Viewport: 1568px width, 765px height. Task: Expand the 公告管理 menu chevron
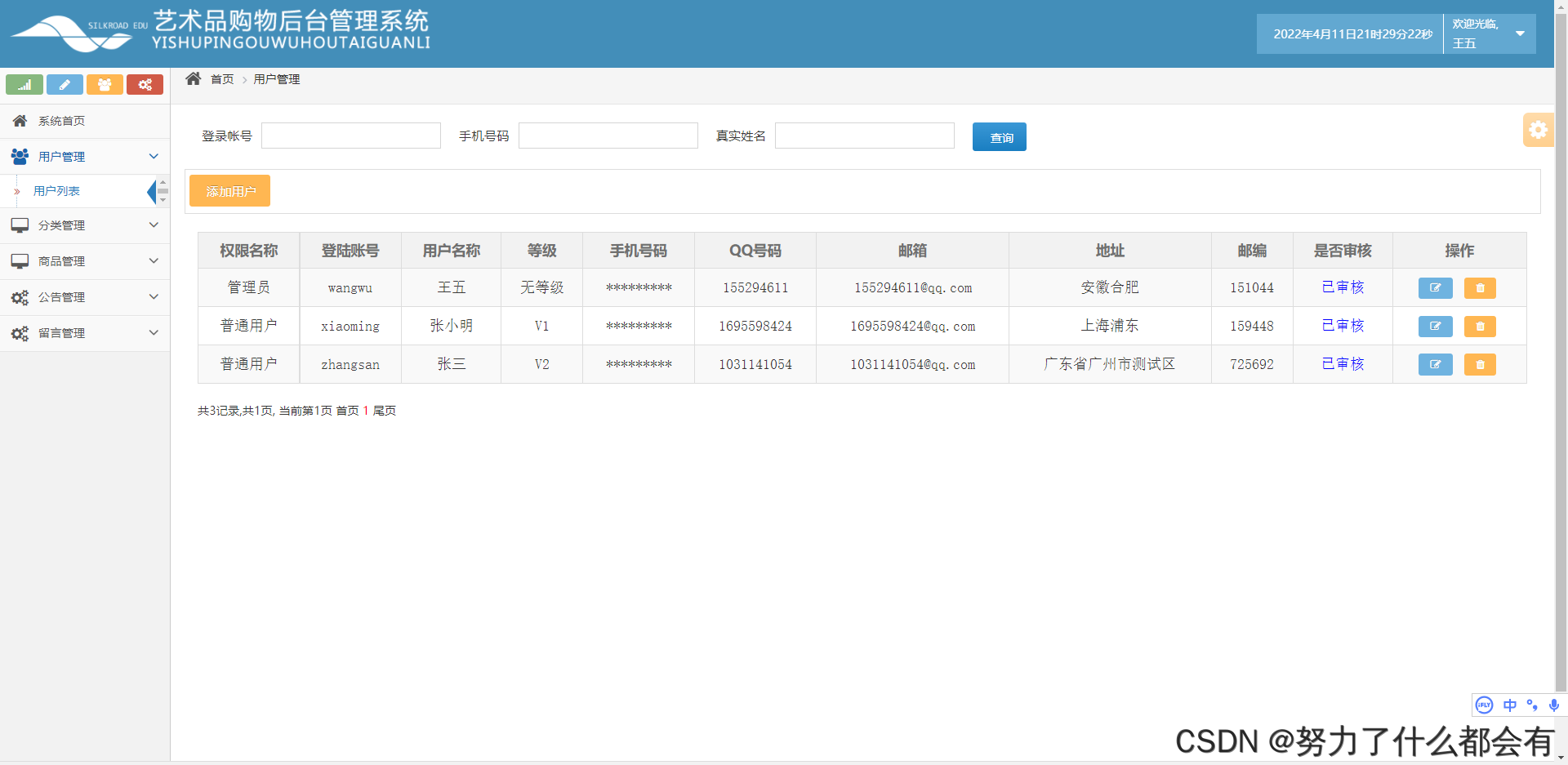154,296
